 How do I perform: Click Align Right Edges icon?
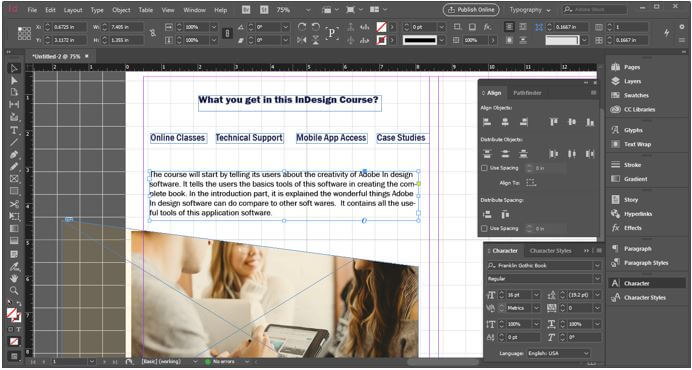click(x=523, y=122)
